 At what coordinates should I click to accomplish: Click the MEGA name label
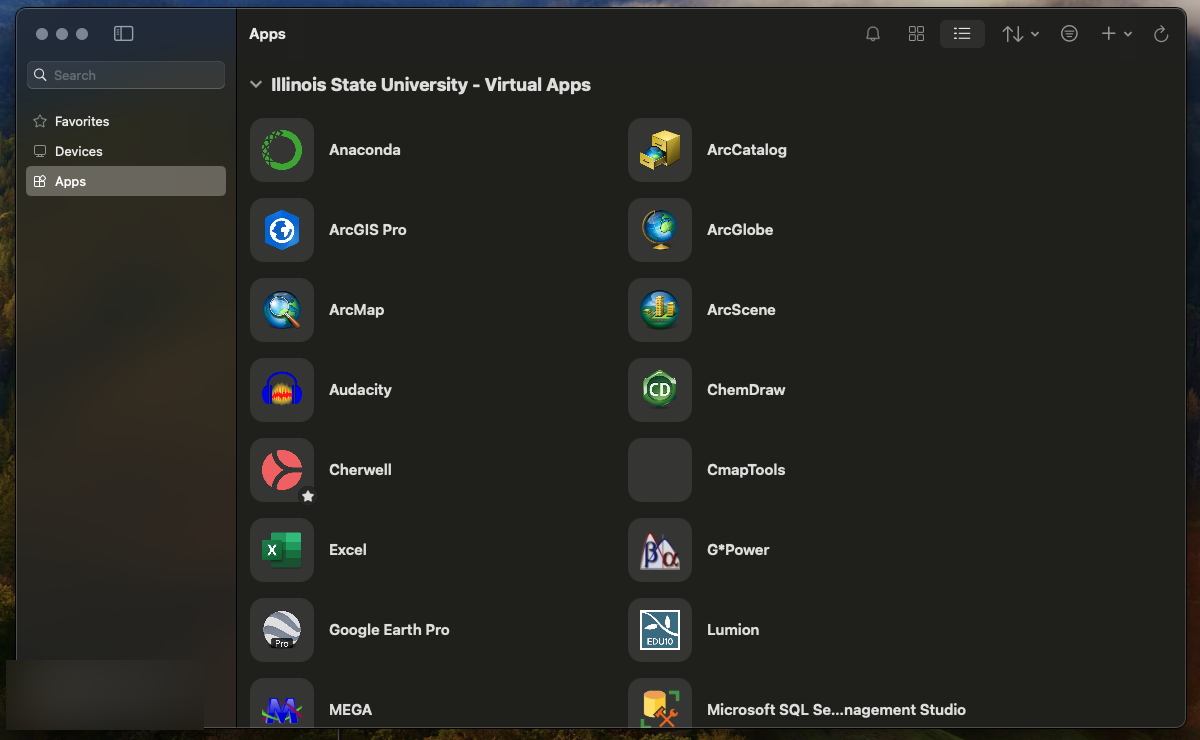pyautogui.click(x=350, y=710)
